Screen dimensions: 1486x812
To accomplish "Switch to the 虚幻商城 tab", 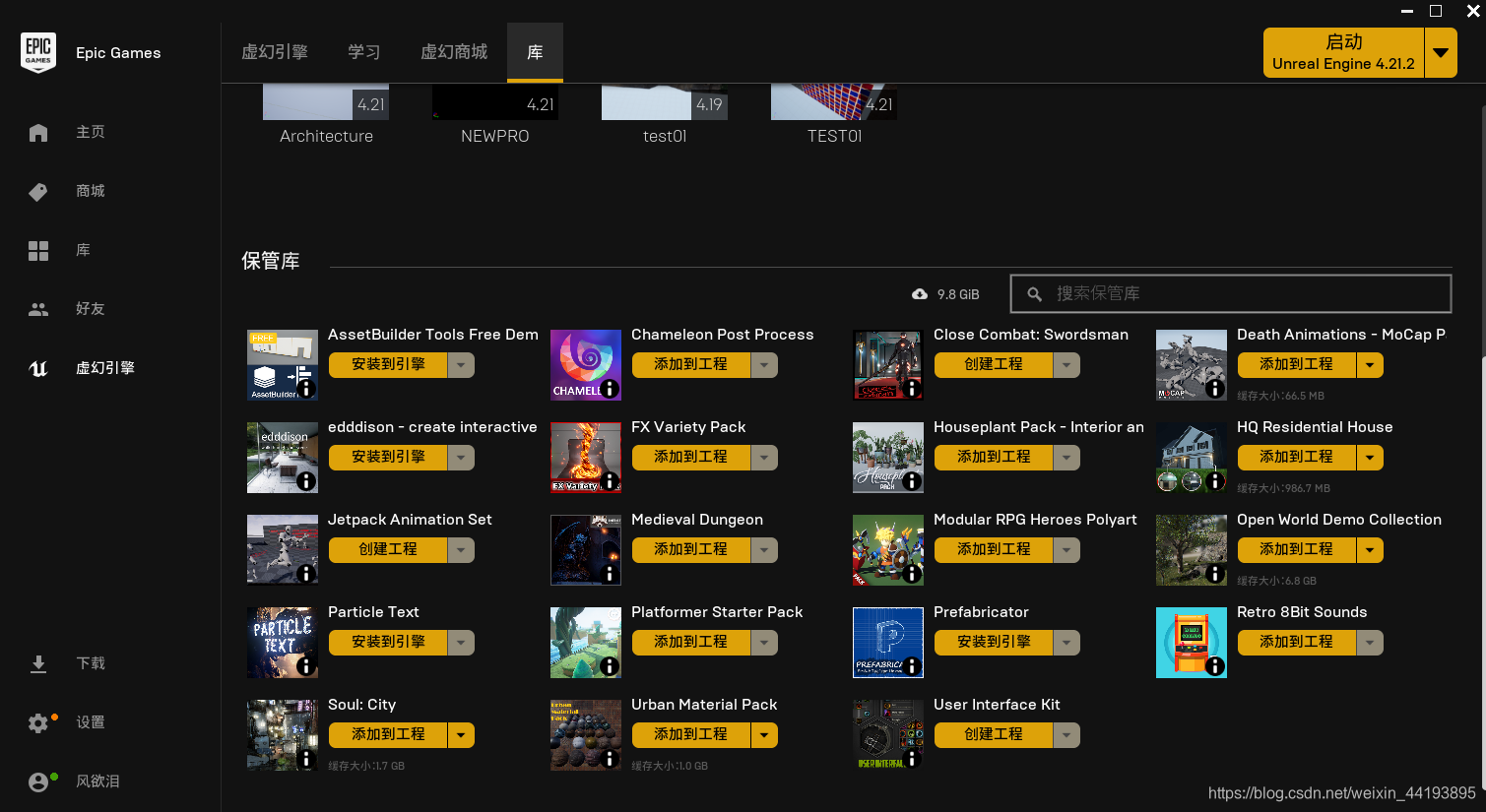I will click(454, 52).
